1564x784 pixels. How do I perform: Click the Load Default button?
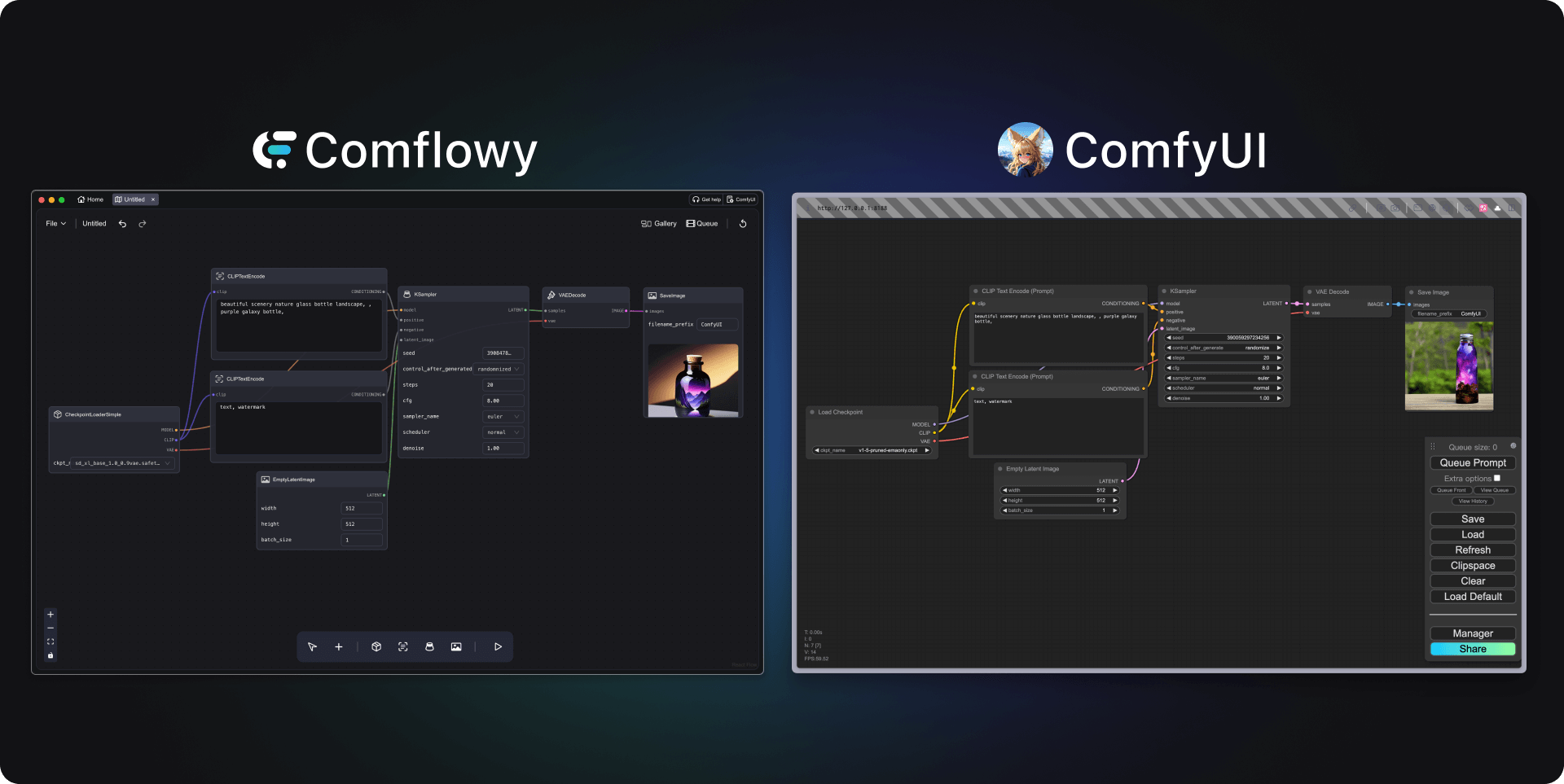1473,596
